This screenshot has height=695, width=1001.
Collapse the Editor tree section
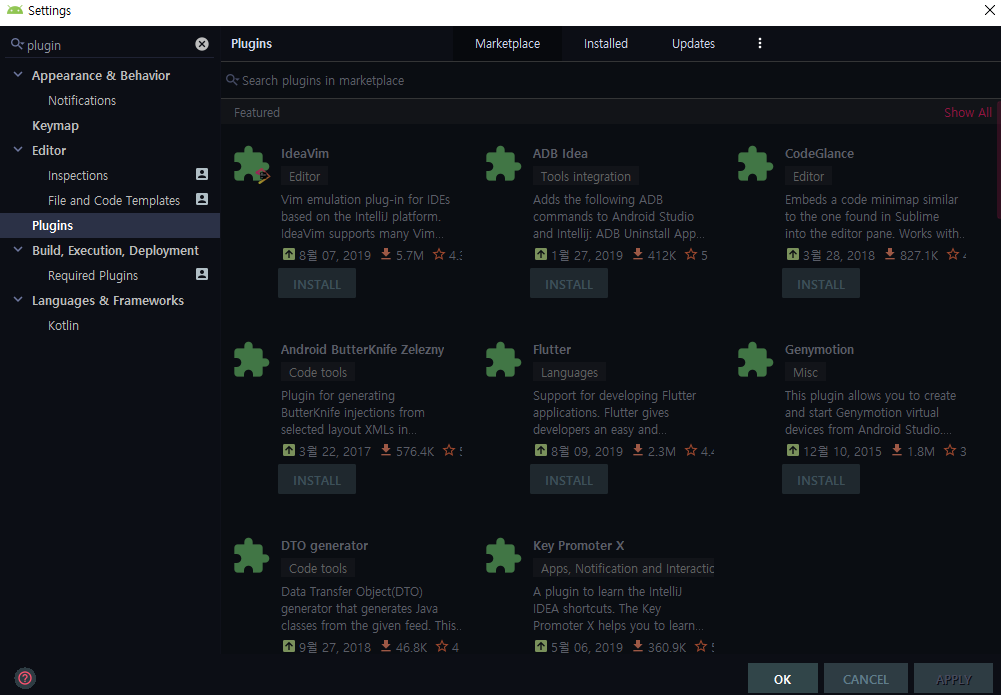point(18,150)
